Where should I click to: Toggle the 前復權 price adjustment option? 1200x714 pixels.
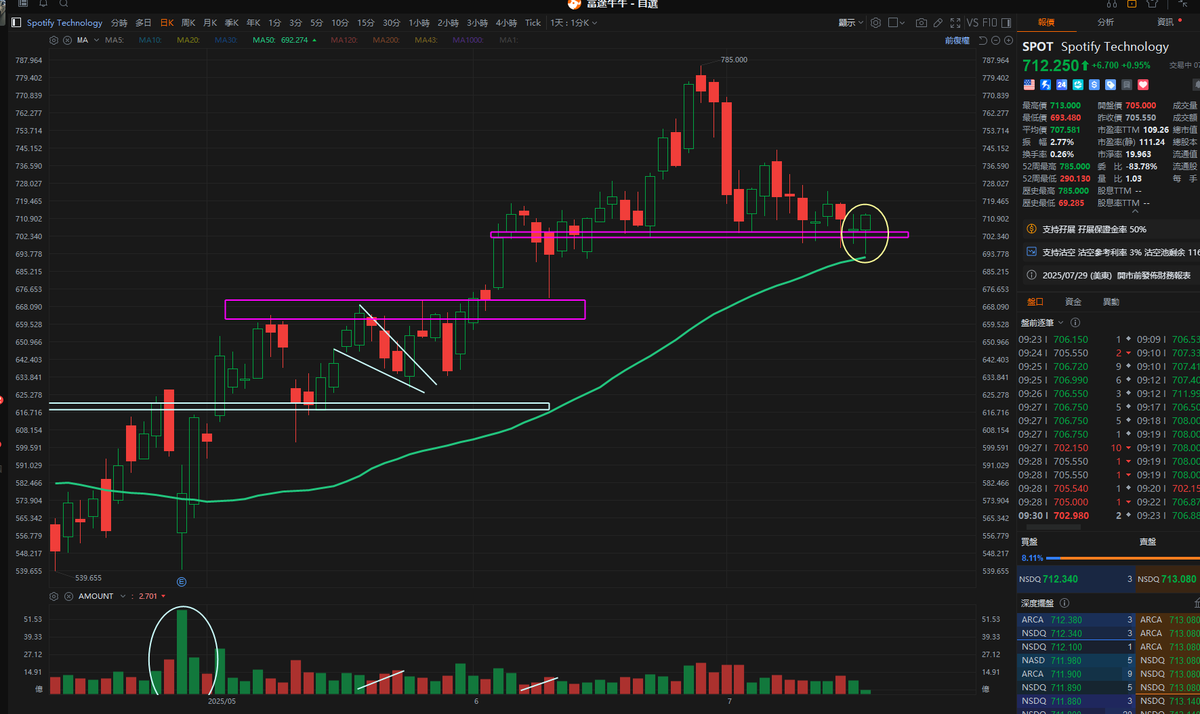(957, 40)
